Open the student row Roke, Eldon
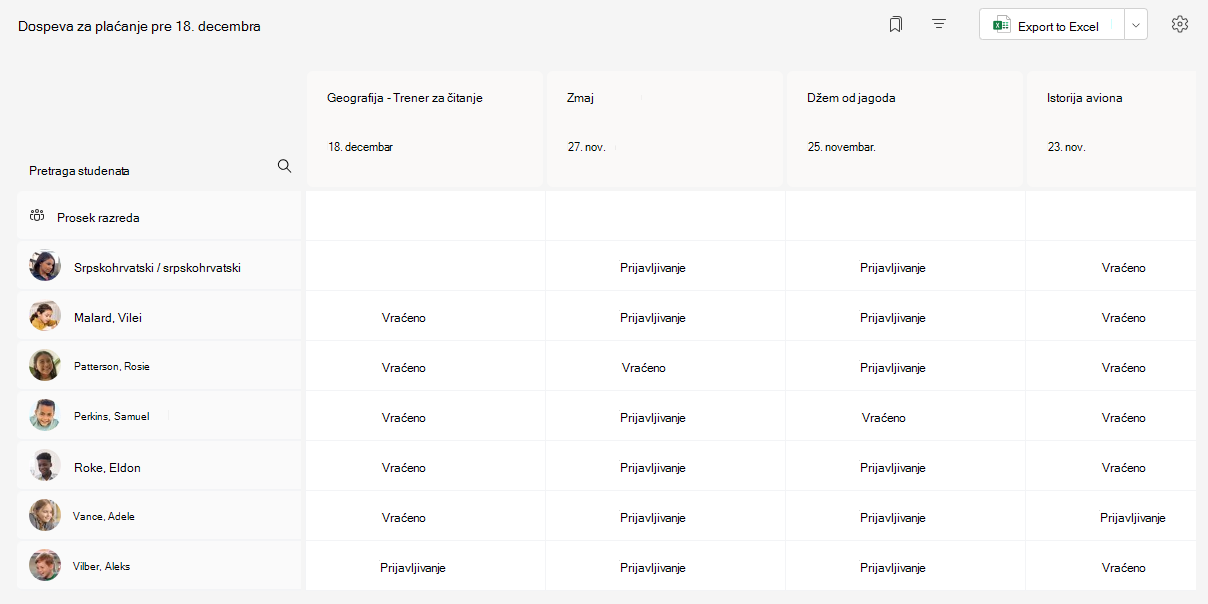The height and width of the screenshot is (604, 1208). click(160, 466)
